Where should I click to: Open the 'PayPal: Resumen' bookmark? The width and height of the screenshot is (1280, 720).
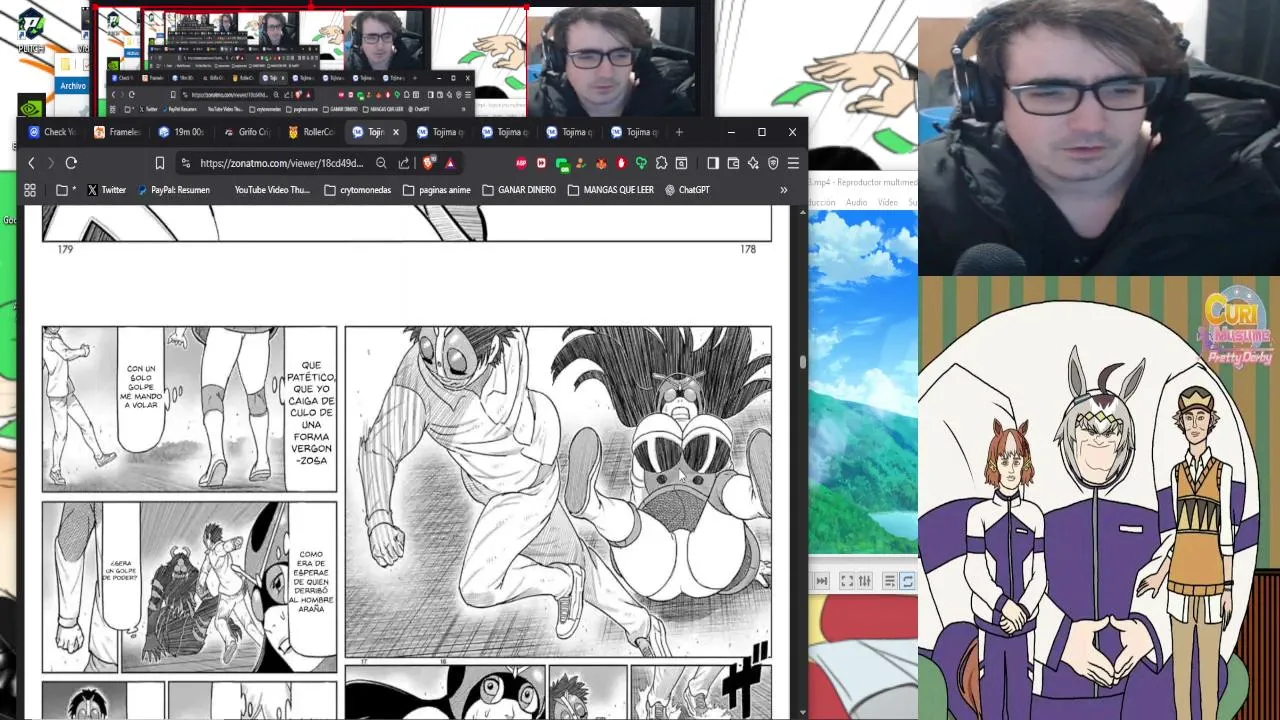point(173,190)
